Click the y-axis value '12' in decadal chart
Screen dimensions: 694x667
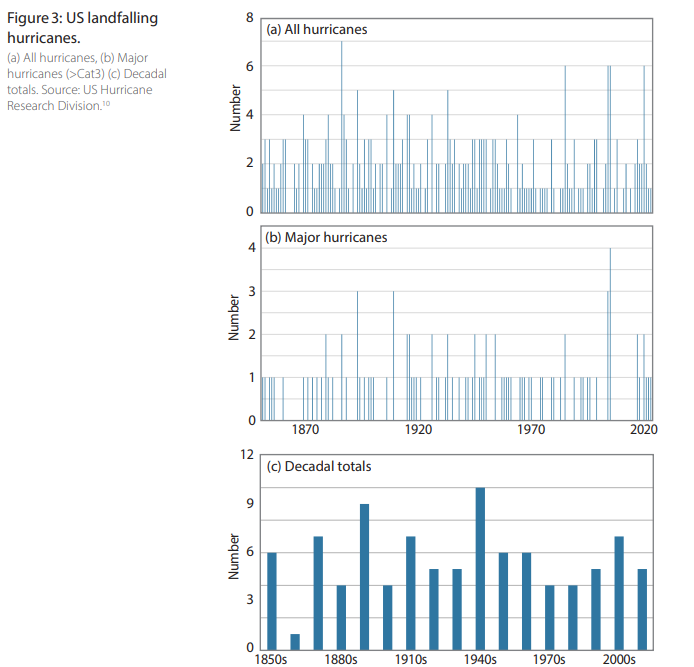point(247,455)
